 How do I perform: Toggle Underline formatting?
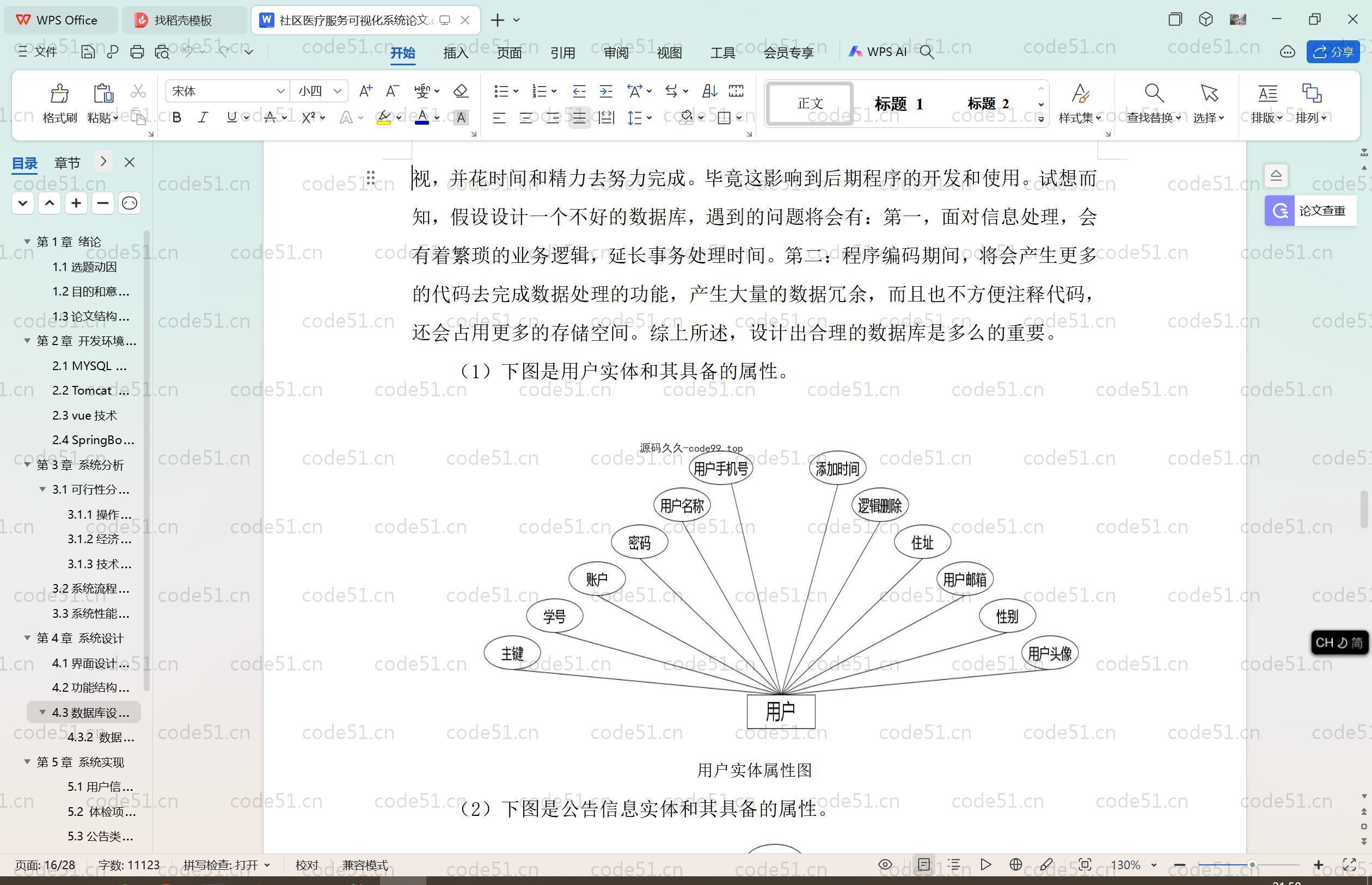click(231, 118)
